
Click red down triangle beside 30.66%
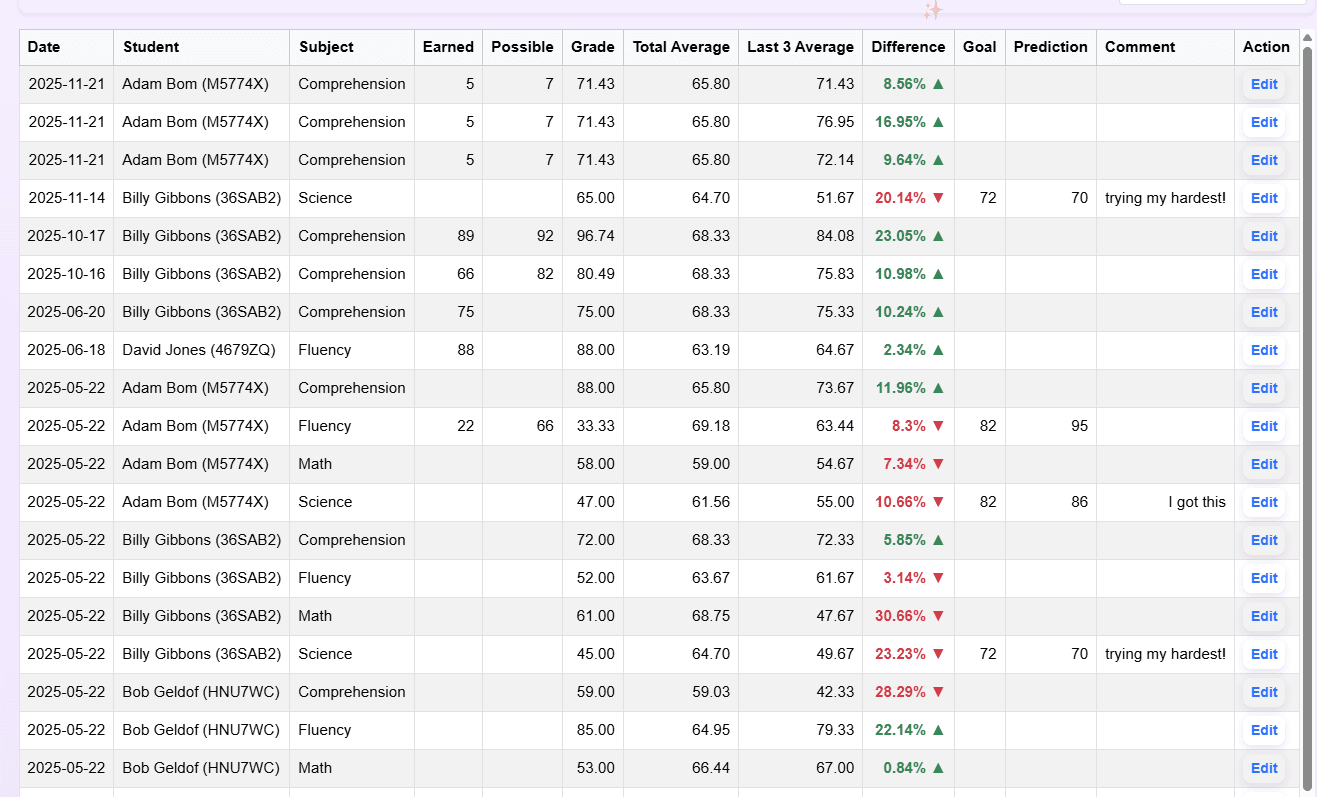(938, 616)
